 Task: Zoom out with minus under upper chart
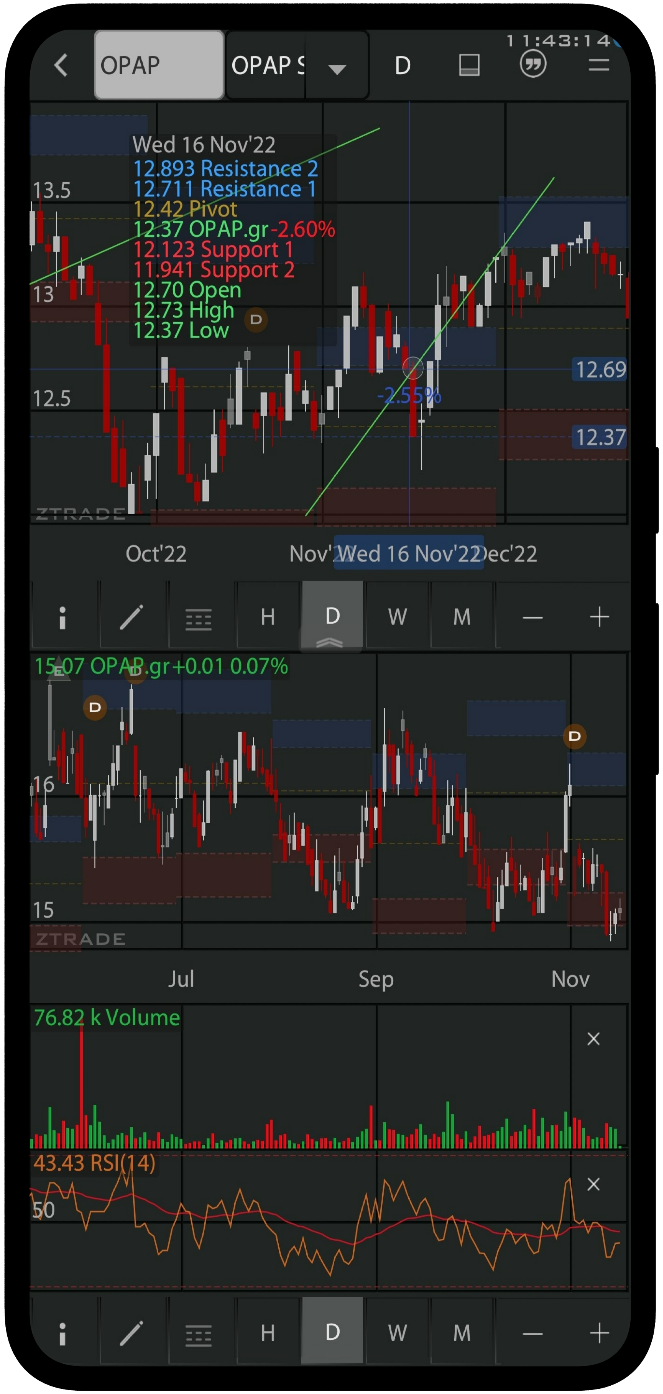pyautogui.click(x=533, y=618)
